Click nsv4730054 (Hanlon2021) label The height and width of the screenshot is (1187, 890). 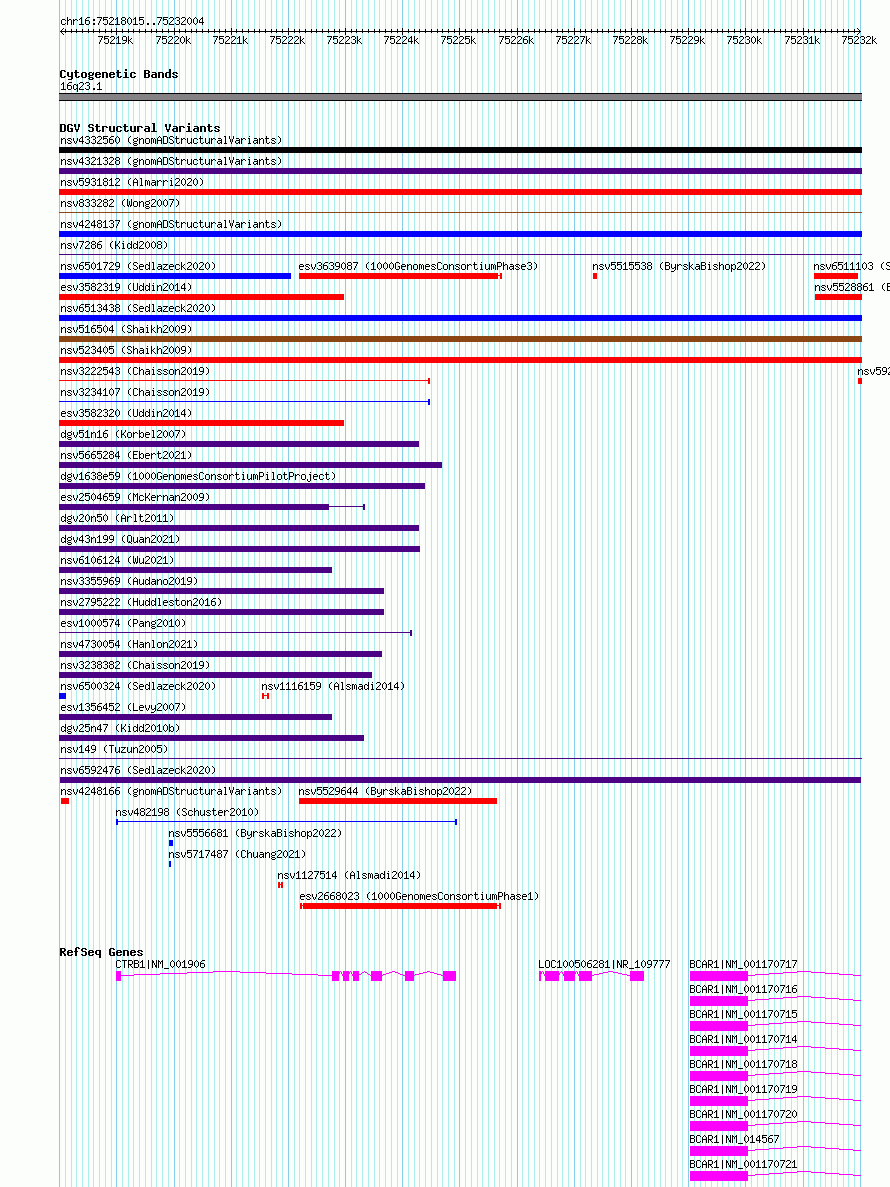pyautogui.click(x=129, y=644)
